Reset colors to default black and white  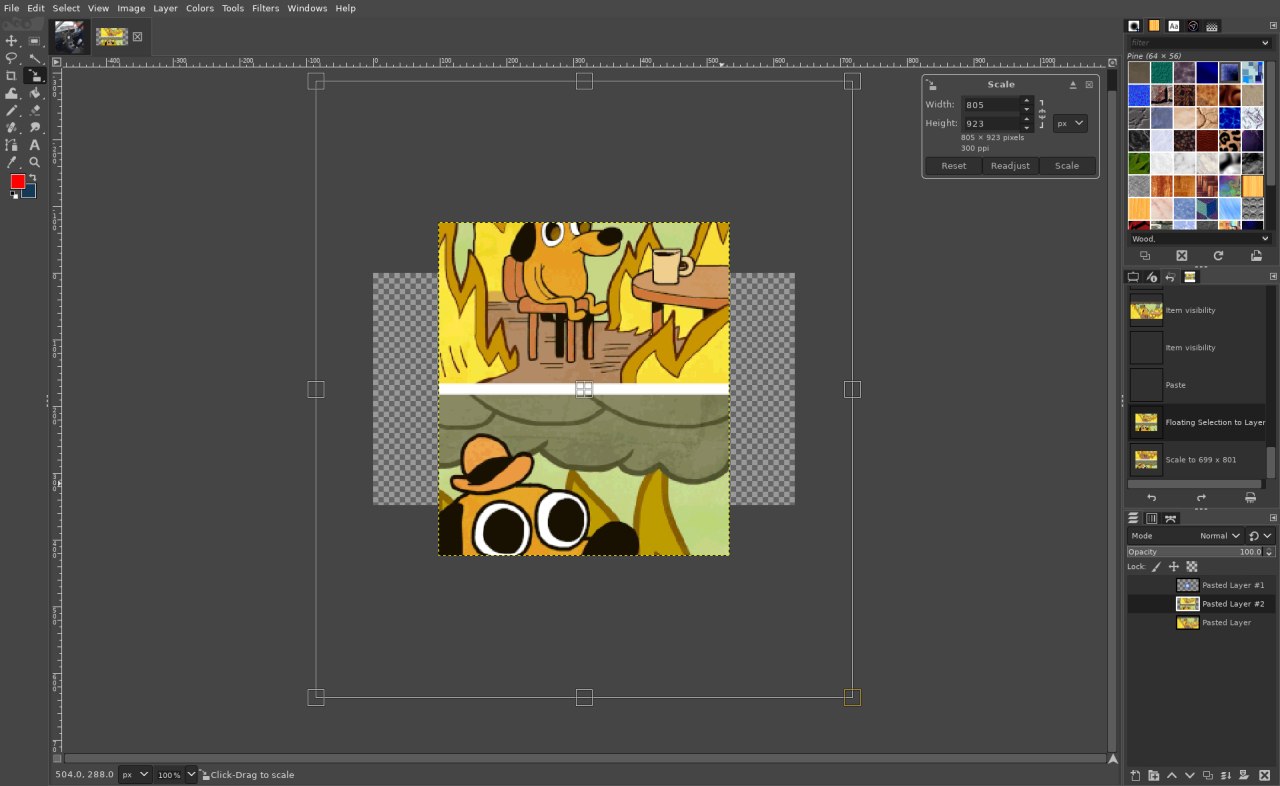14,195
